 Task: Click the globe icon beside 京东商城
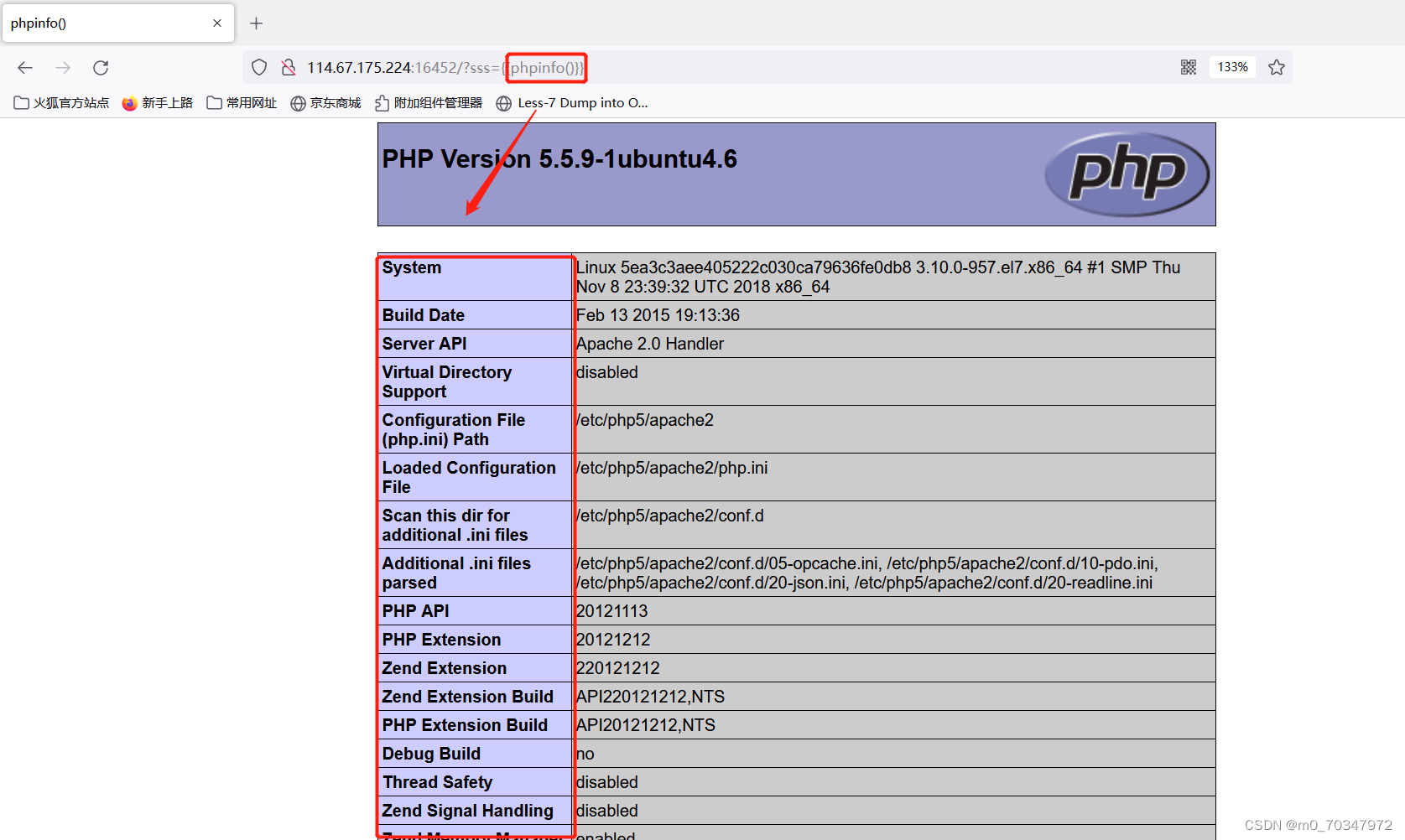[299, 102]
